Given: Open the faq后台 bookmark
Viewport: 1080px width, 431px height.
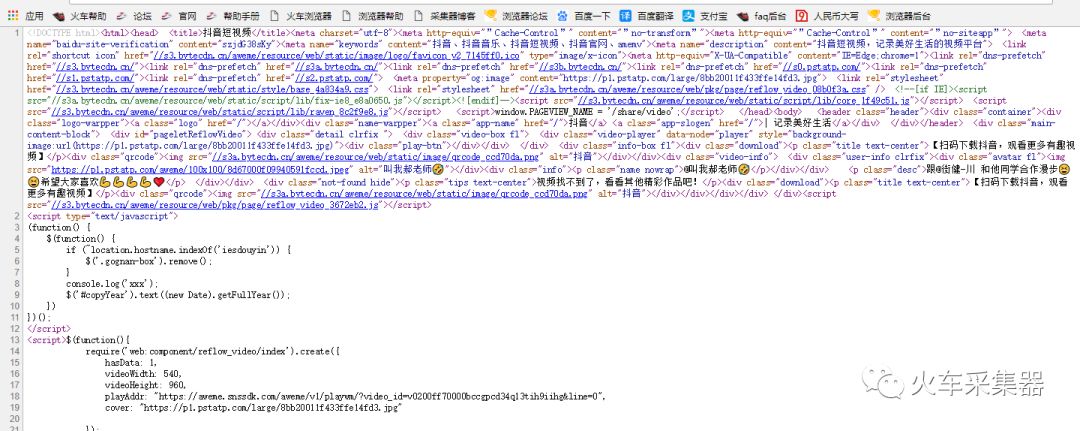Looking at the screenshot, I should (761, 15).
